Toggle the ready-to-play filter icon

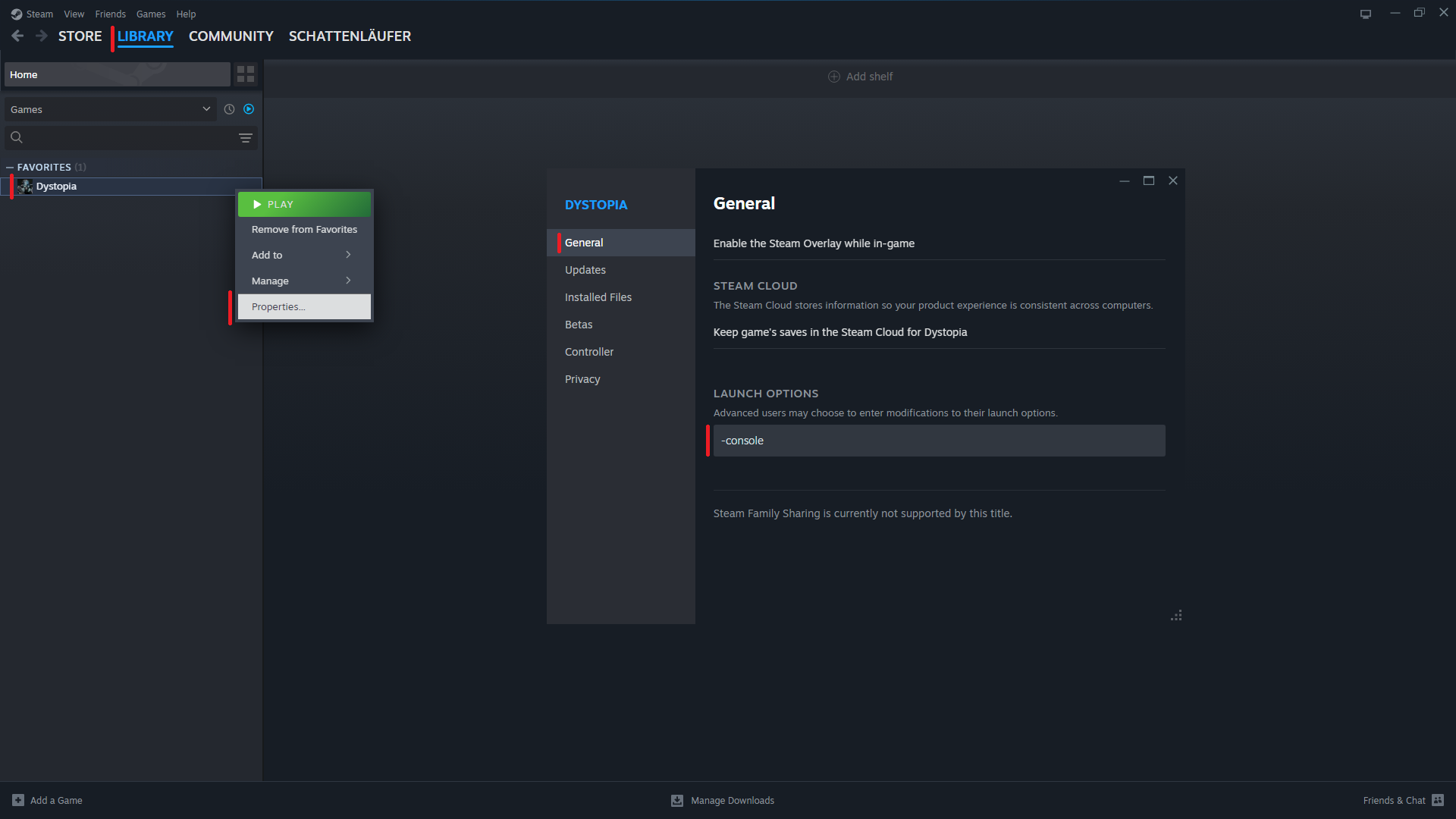point(249,109)
